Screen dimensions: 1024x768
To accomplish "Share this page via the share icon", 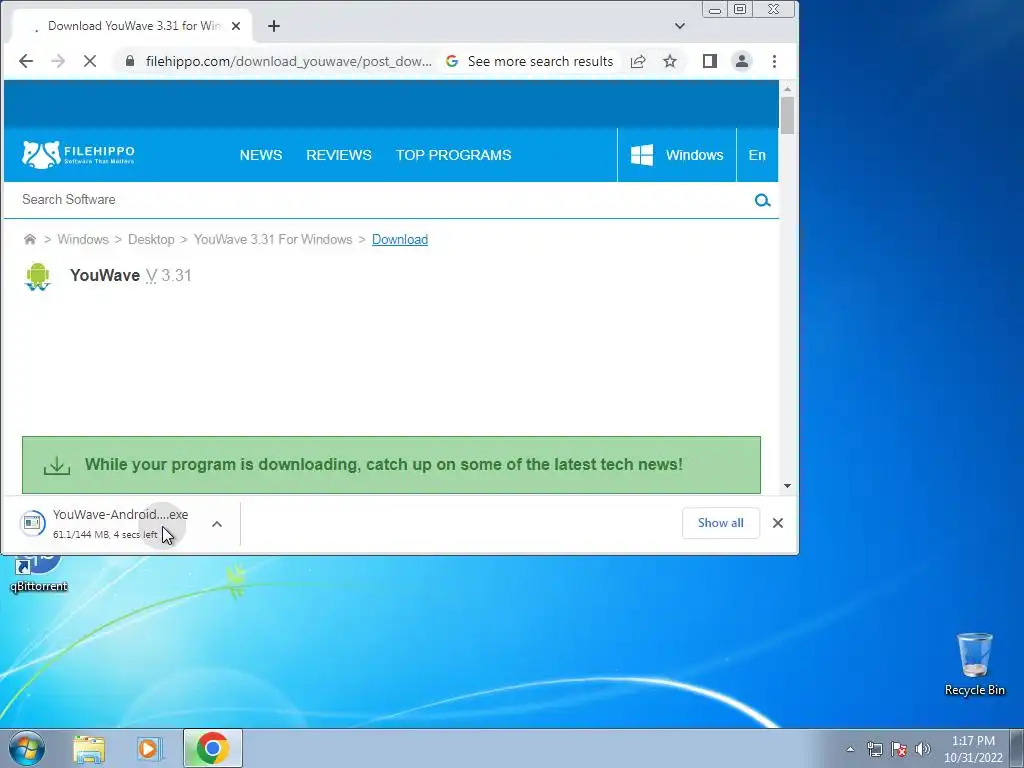I will click(638, 61).
